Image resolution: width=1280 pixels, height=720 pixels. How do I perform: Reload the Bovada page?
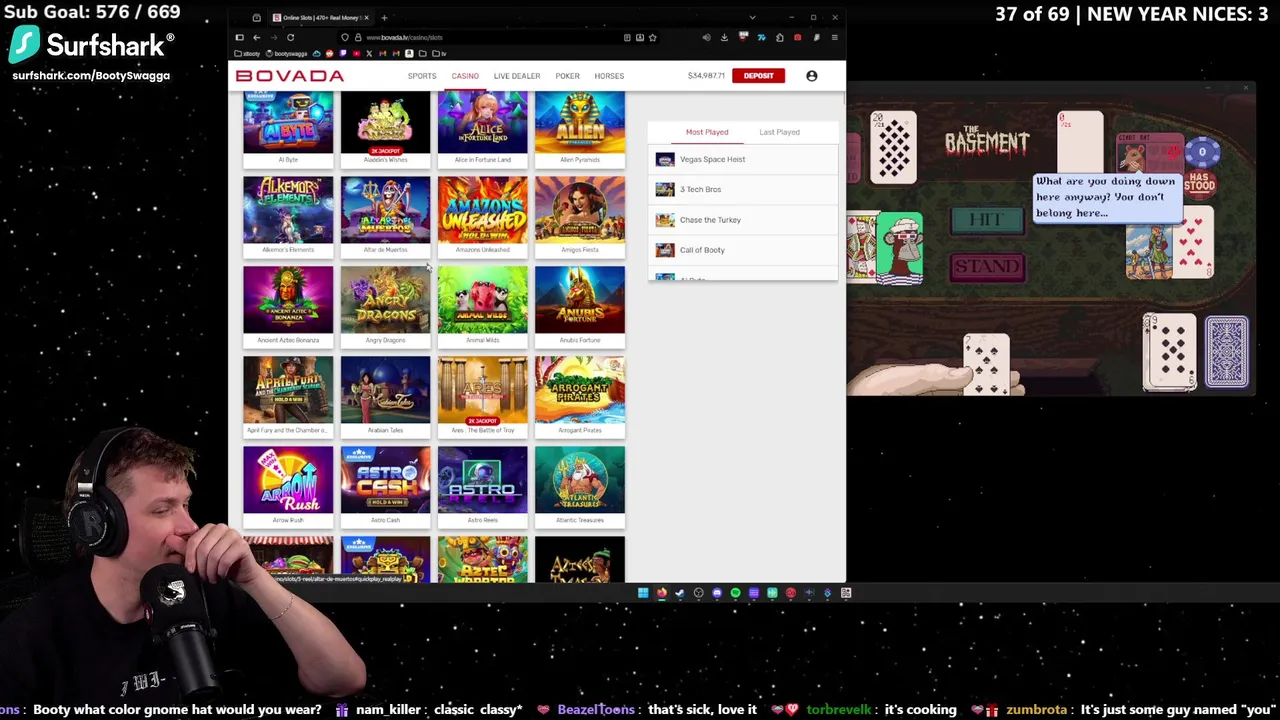point(290,37)
